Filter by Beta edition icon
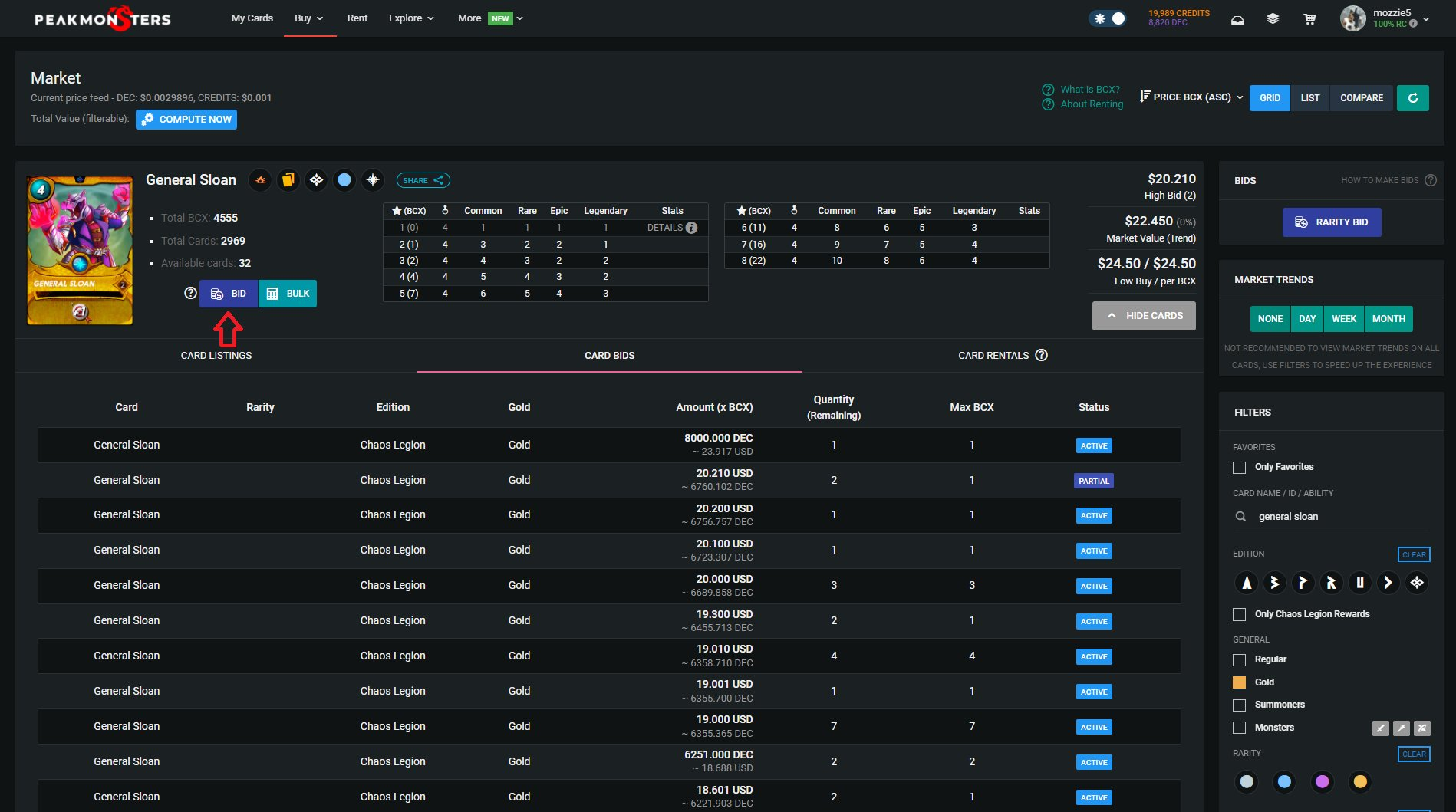1456x812 pixels. [x=1274, y=583]
